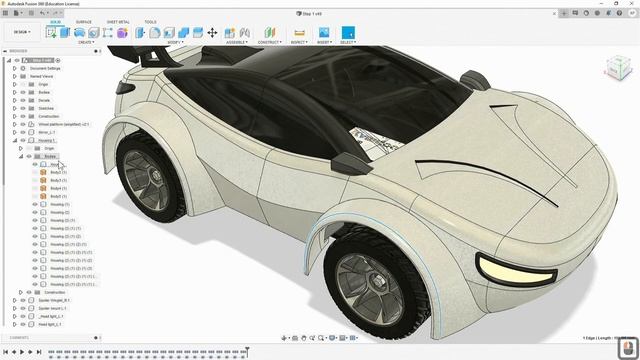
Task: Jump to timeline beginning
Action: (x=6, y=352)
